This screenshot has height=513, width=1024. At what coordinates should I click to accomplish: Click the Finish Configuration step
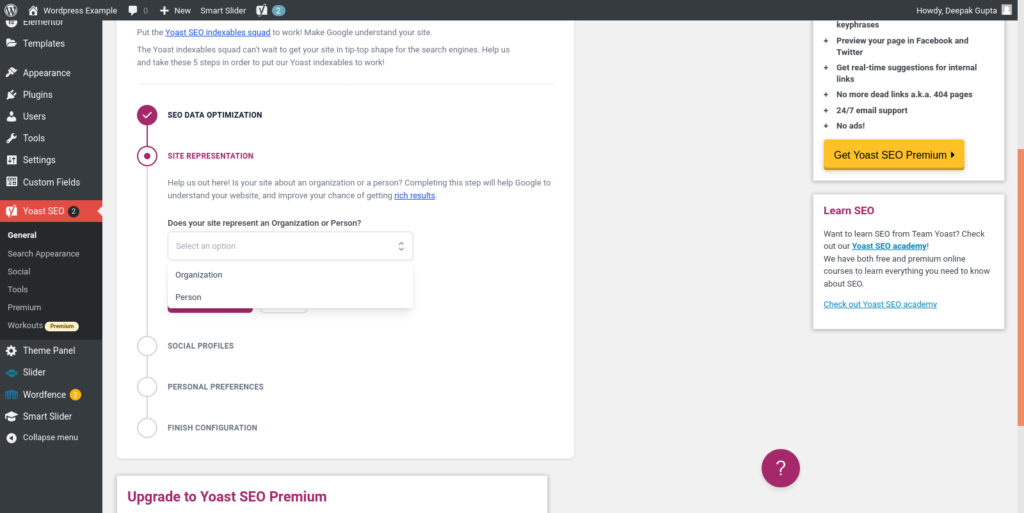212,428
